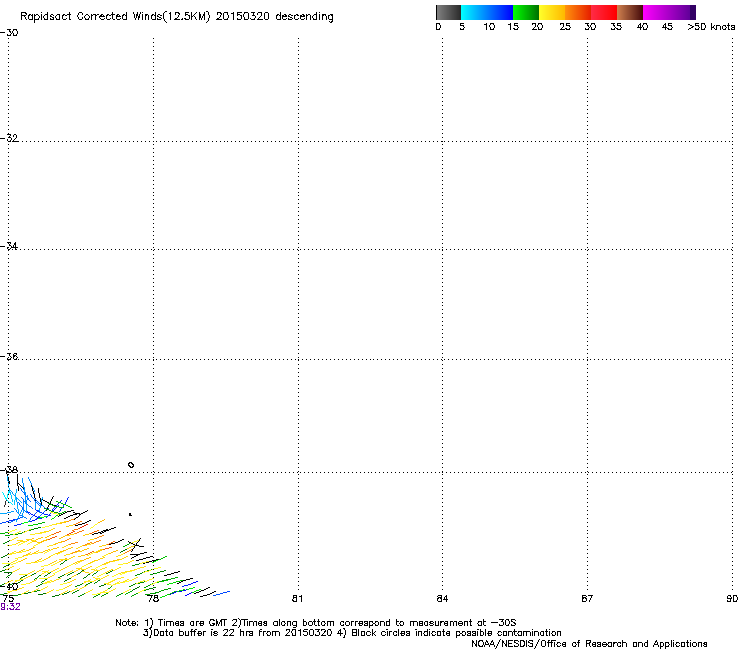Click the legend tick label '45'
740x650 pixels.
click(x=667, y=27)
